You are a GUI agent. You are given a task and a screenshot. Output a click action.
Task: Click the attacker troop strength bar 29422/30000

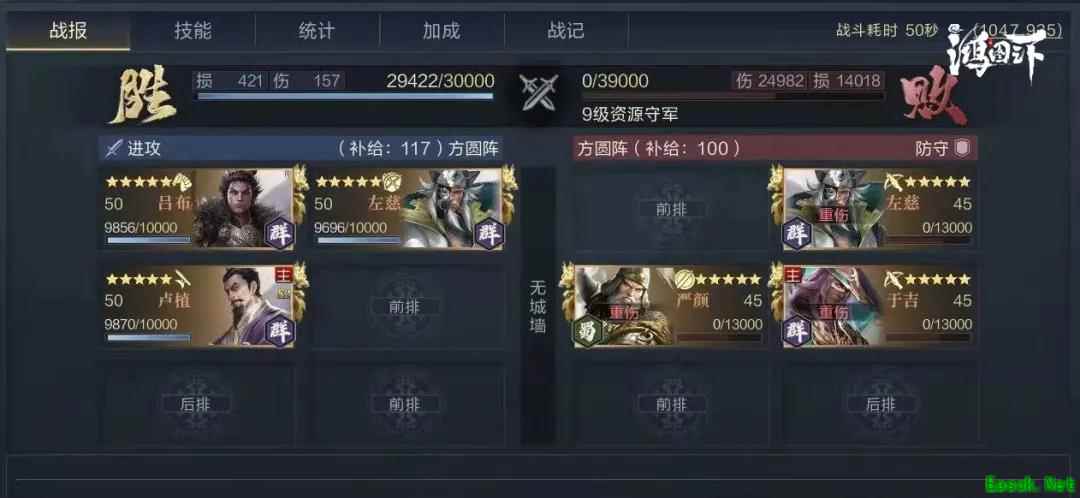point(345,96)
